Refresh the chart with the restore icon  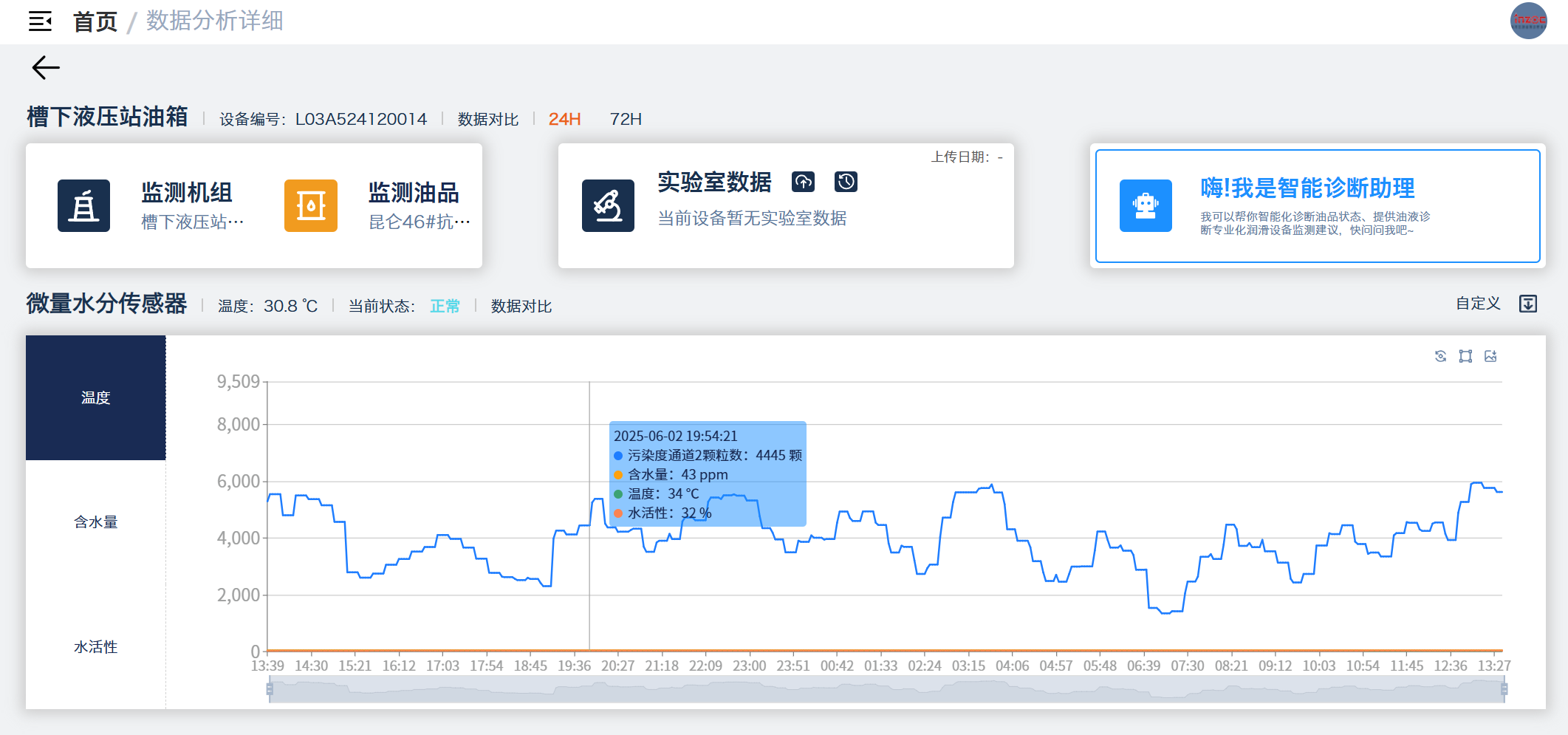[1439, 356]
